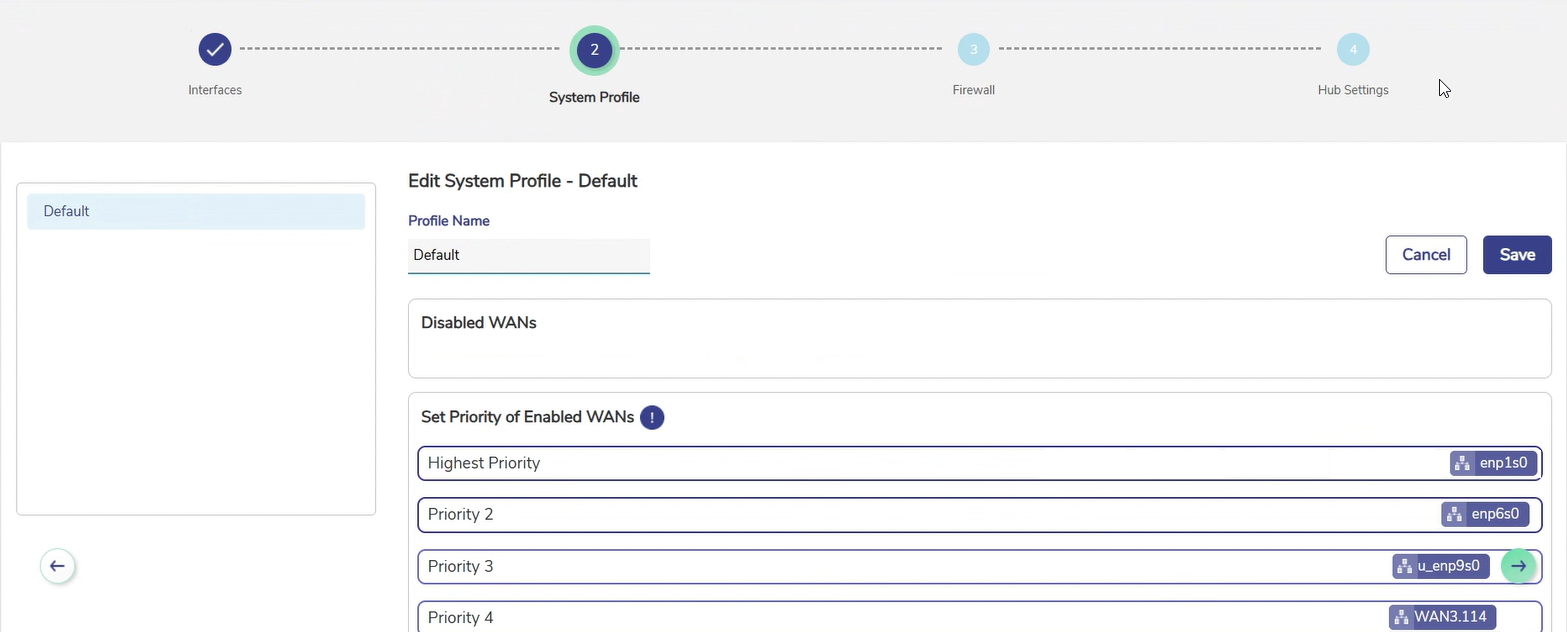Click the Highest Priority row

pyautogui.click(x=900, y=463)
